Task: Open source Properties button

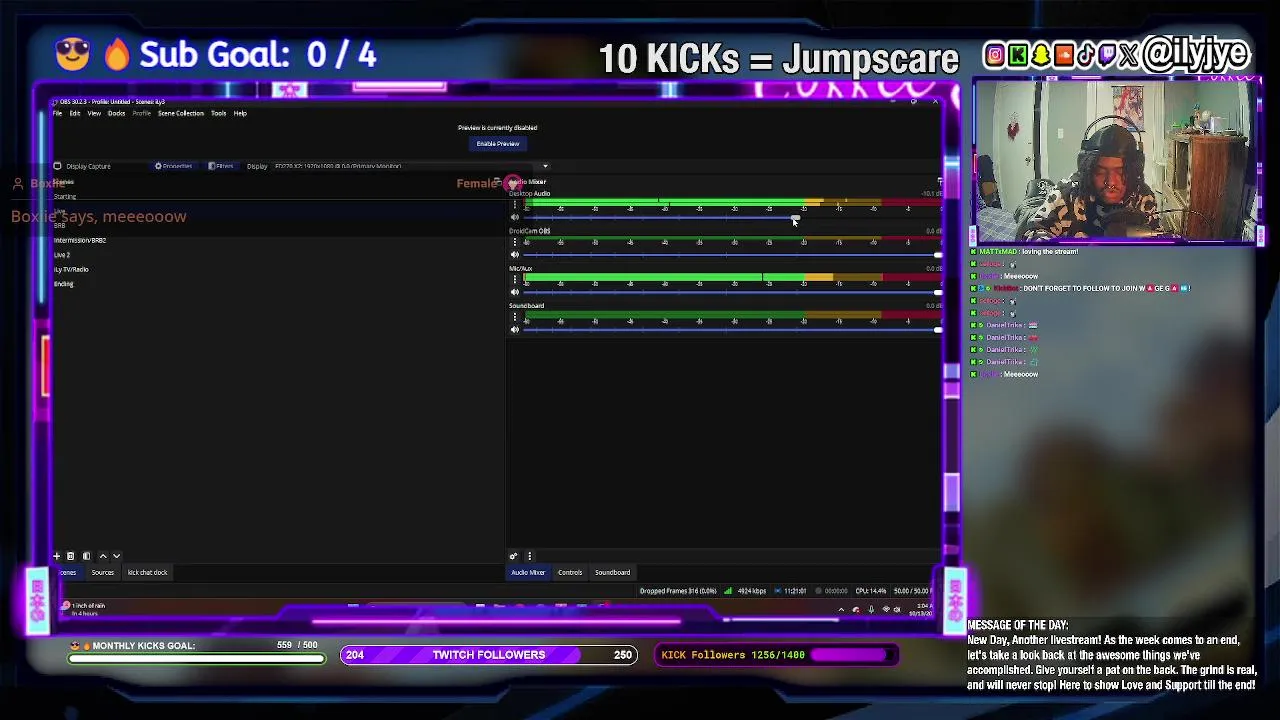Action: point(174,166)
